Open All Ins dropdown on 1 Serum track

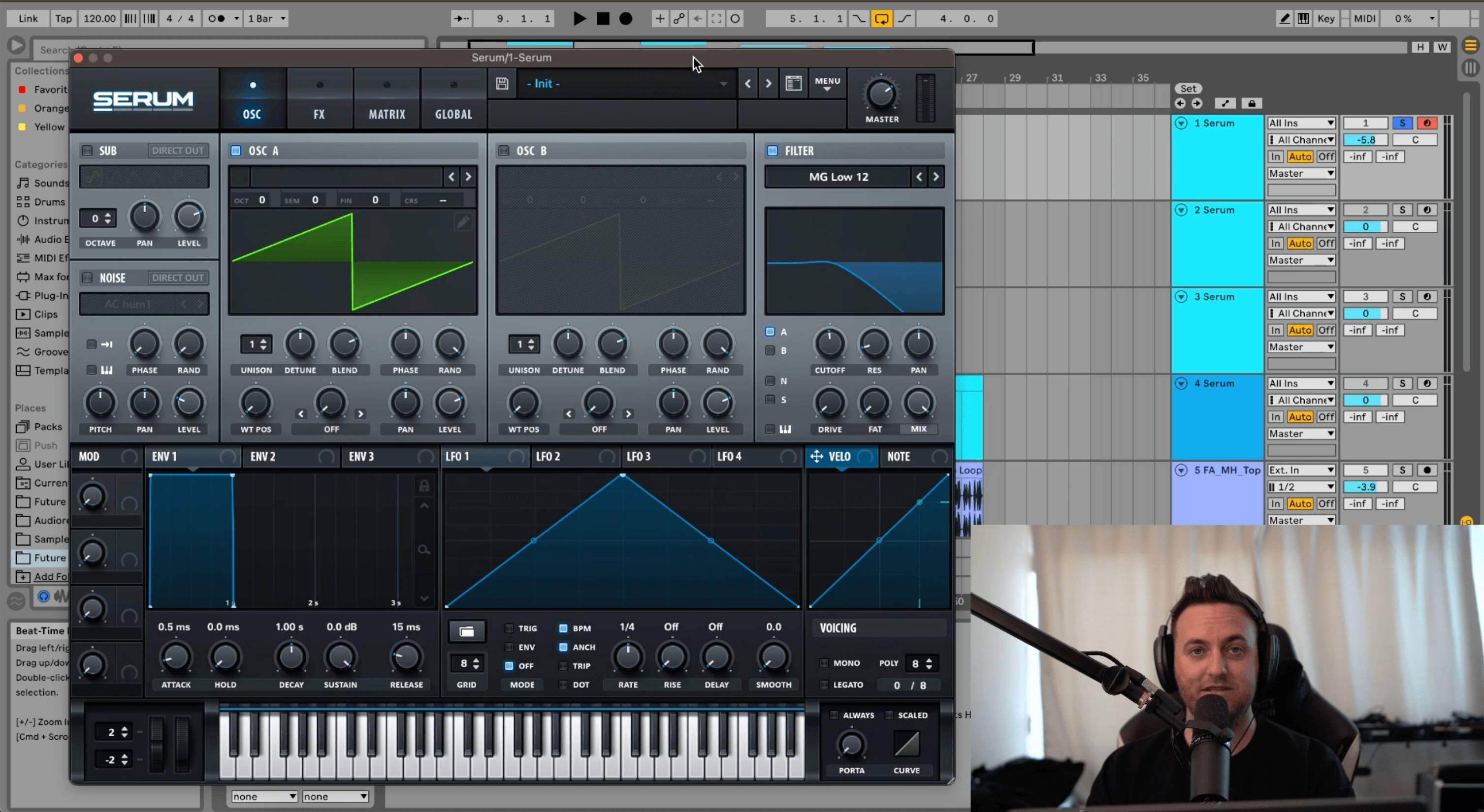[x=1301, y=123]
